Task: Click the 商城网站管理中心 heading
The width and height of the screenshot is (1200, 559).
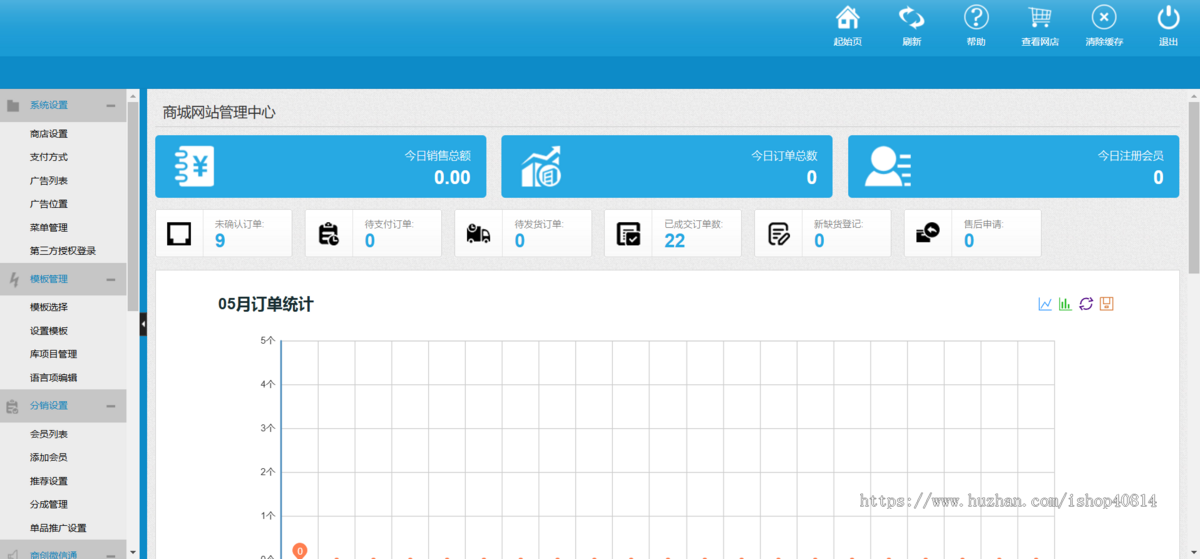Action: click(x=219, y=112)
